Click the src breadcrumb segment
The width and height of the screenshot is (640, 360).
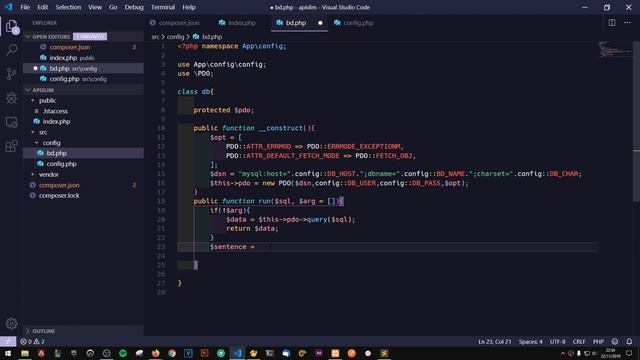click(x=155, y=37)
